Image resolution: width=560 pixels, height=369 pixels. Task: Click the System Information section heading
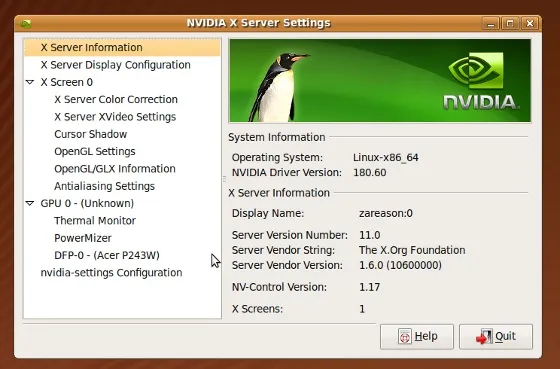[x=277, y=137]
